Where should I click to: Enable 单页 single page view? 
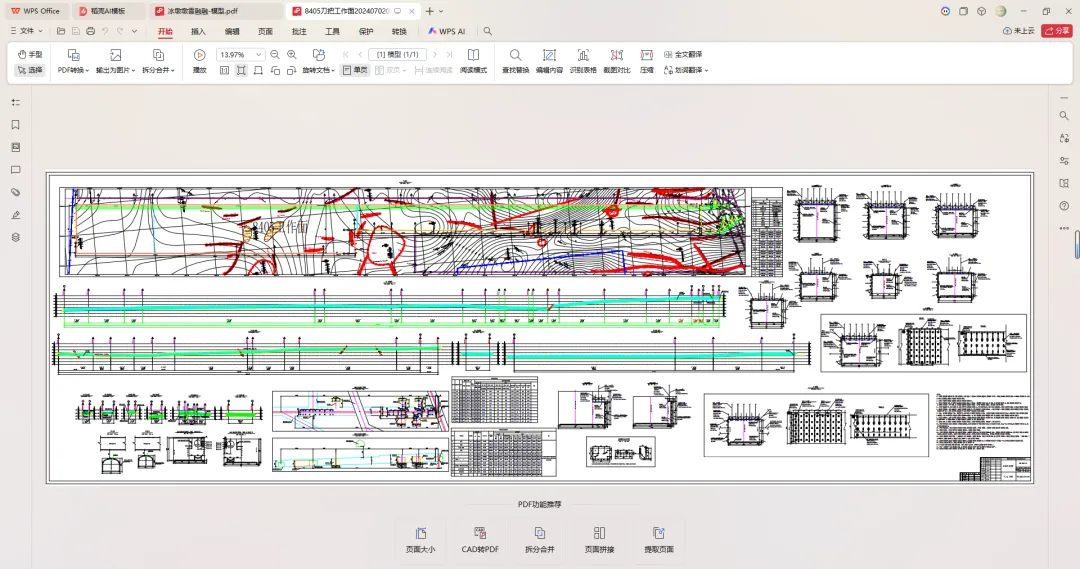(355, 70)
